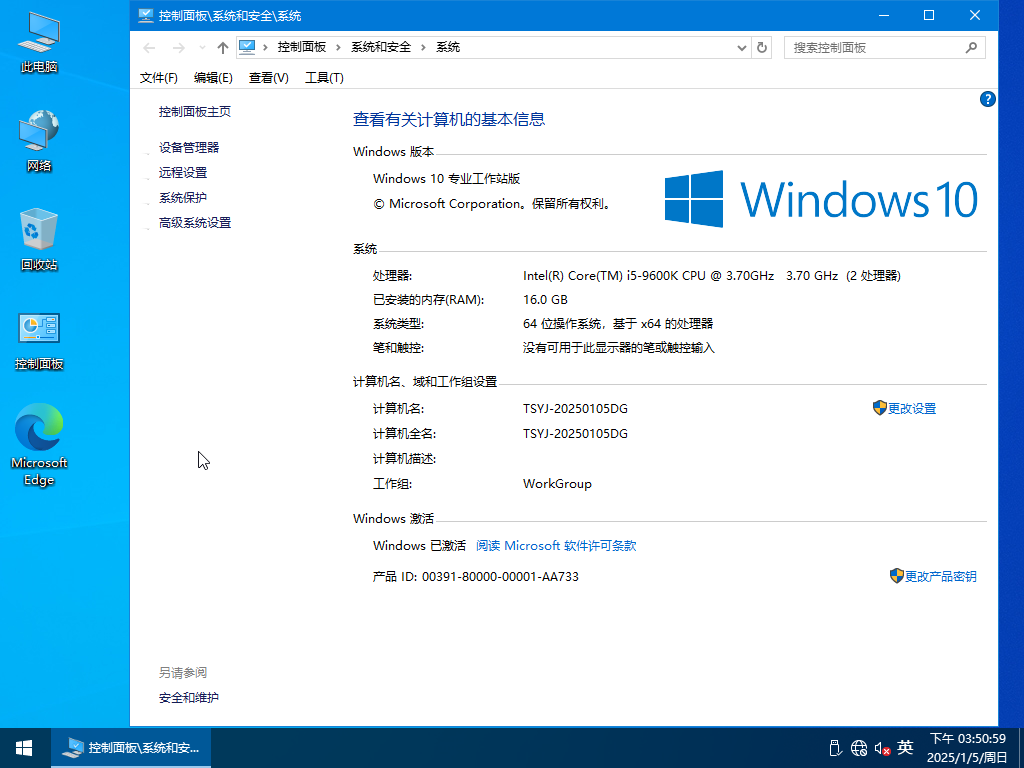Open the network globe tray icon
The width and height of the screenshot is (1024, 768).
859,748
